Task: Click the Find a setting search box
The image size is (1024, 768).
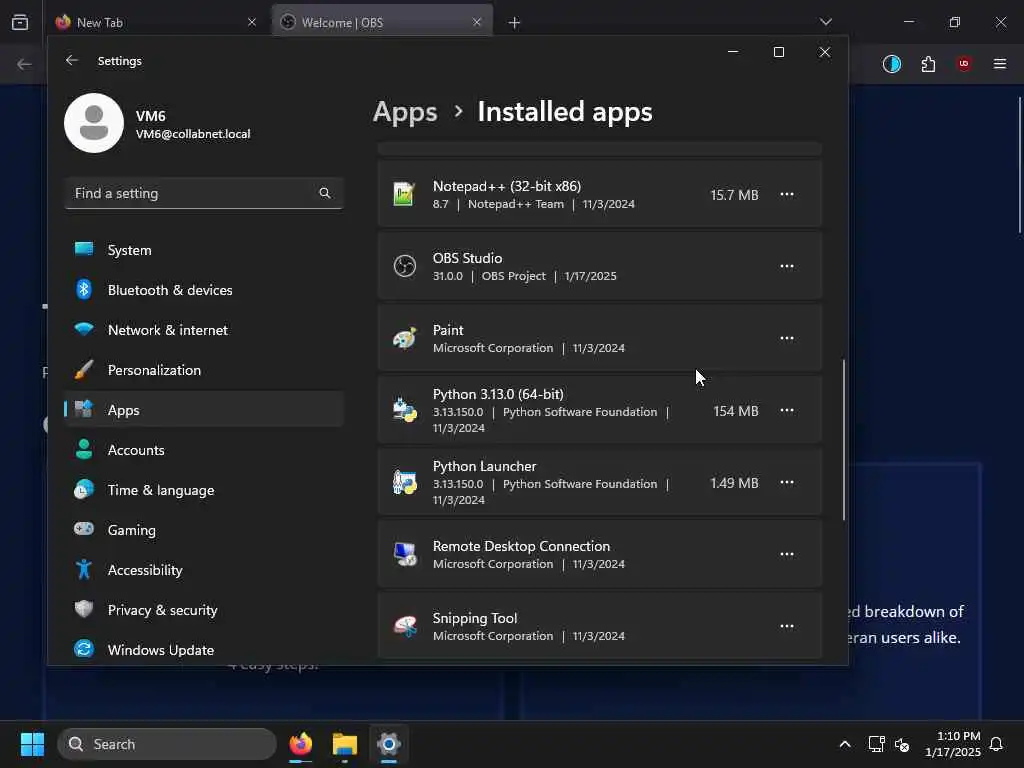Action: tap(203, 193)
